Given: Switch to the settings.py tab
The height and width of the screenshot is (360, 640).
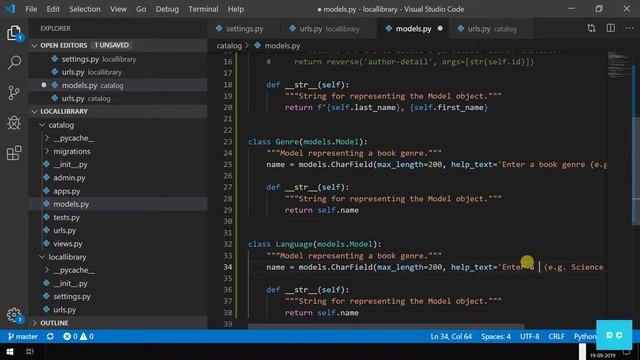Looking at the screenshot, I should point(244,29).
